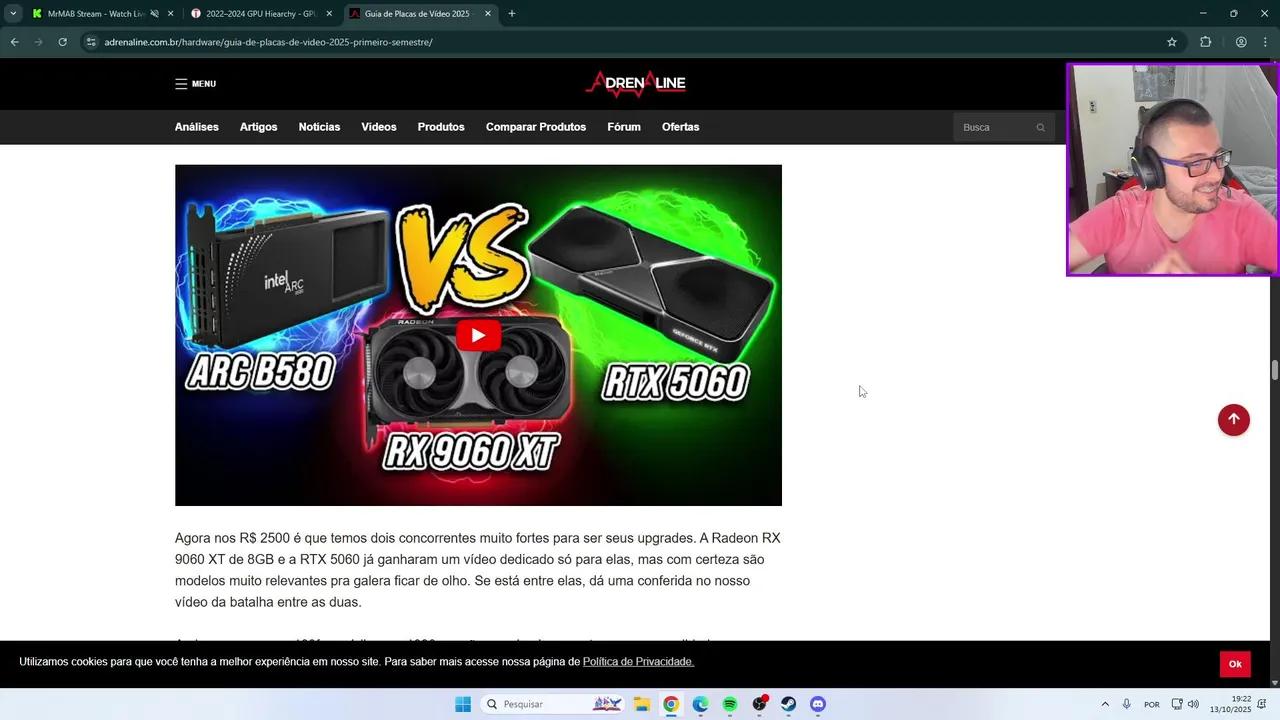The height and width of the screenshot is (720, 1280).
Task: Open the browser extensions menu
Action: 1205,42
